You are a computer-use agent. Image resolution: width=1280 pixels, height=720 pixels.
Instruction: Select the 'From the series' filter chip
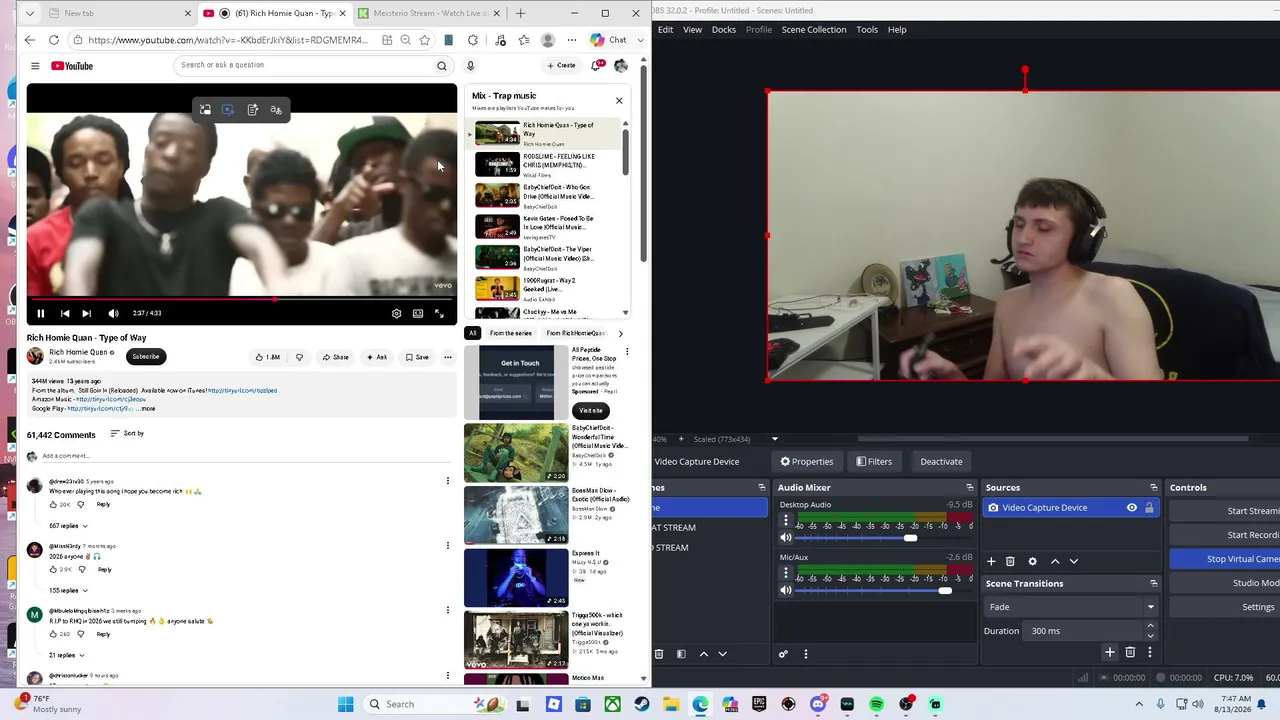click(x=511, y=333)
